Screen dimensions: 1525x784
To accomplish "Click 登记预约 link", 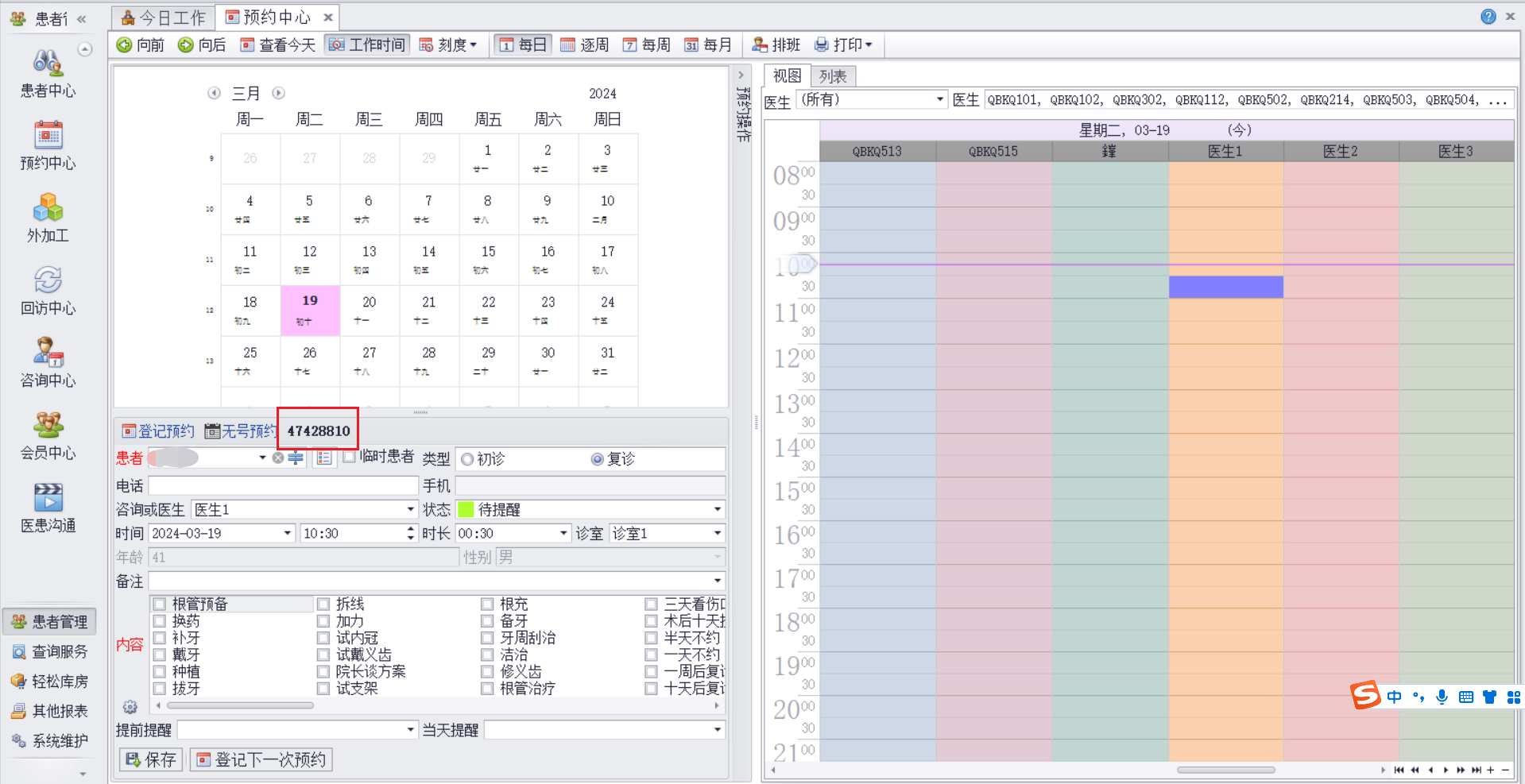I will coord(158,431).
